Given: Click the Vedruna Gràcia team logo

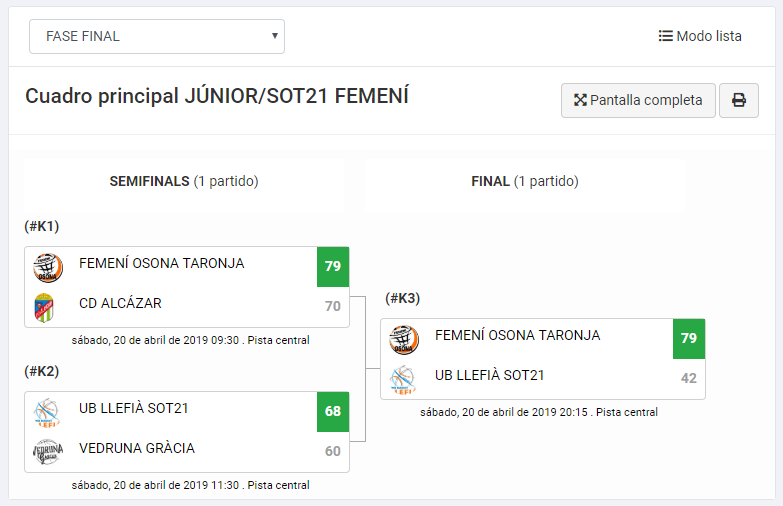Looking at the screenshot, I should pos(48,452).
